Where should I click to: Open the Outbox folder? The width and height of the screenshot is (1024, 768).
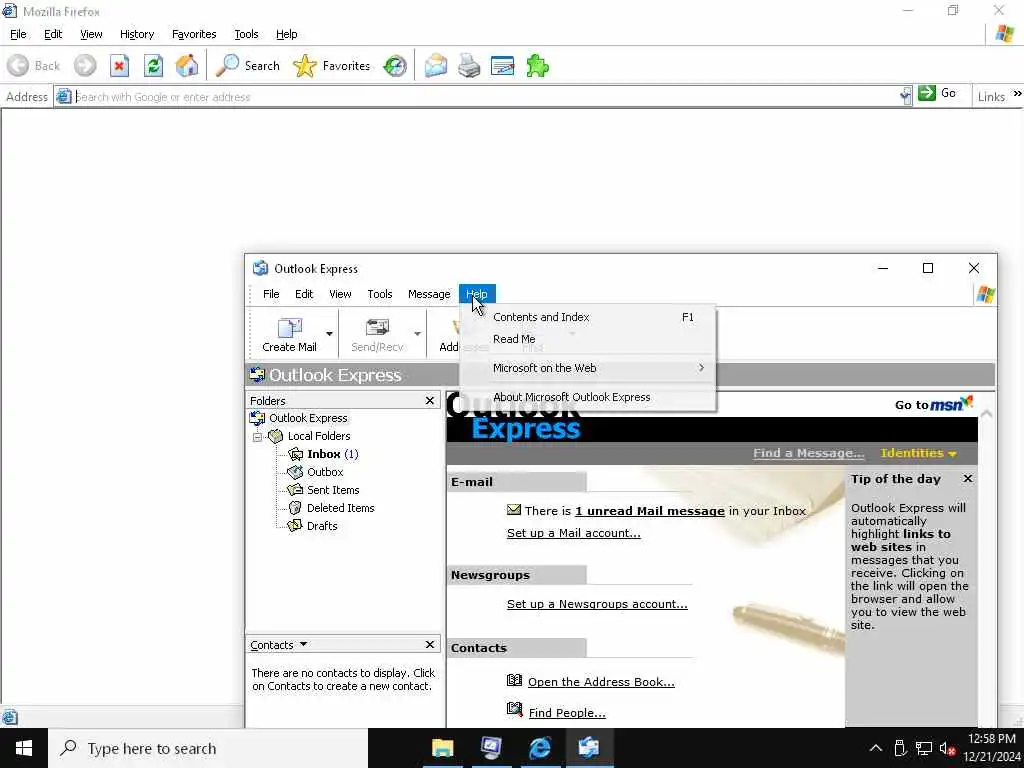tap(325, 472)
